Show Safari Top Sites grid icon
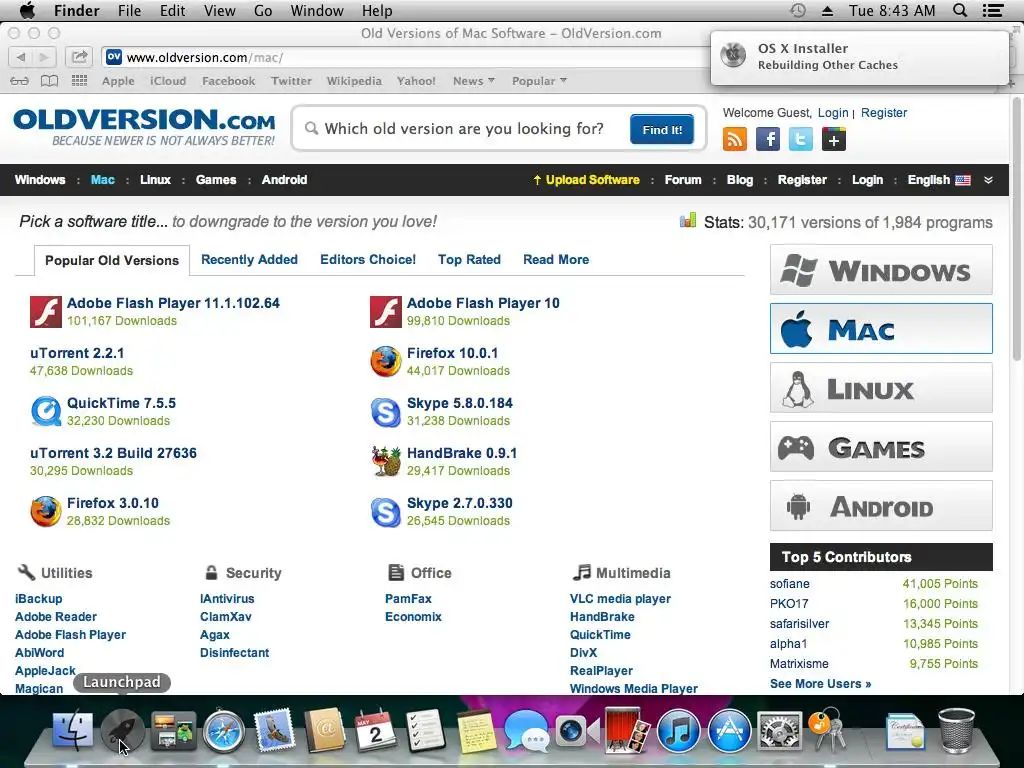Image resolution: width=1024 pixels, height=768 pixels. pyautogui.click(x=79, y=80)
